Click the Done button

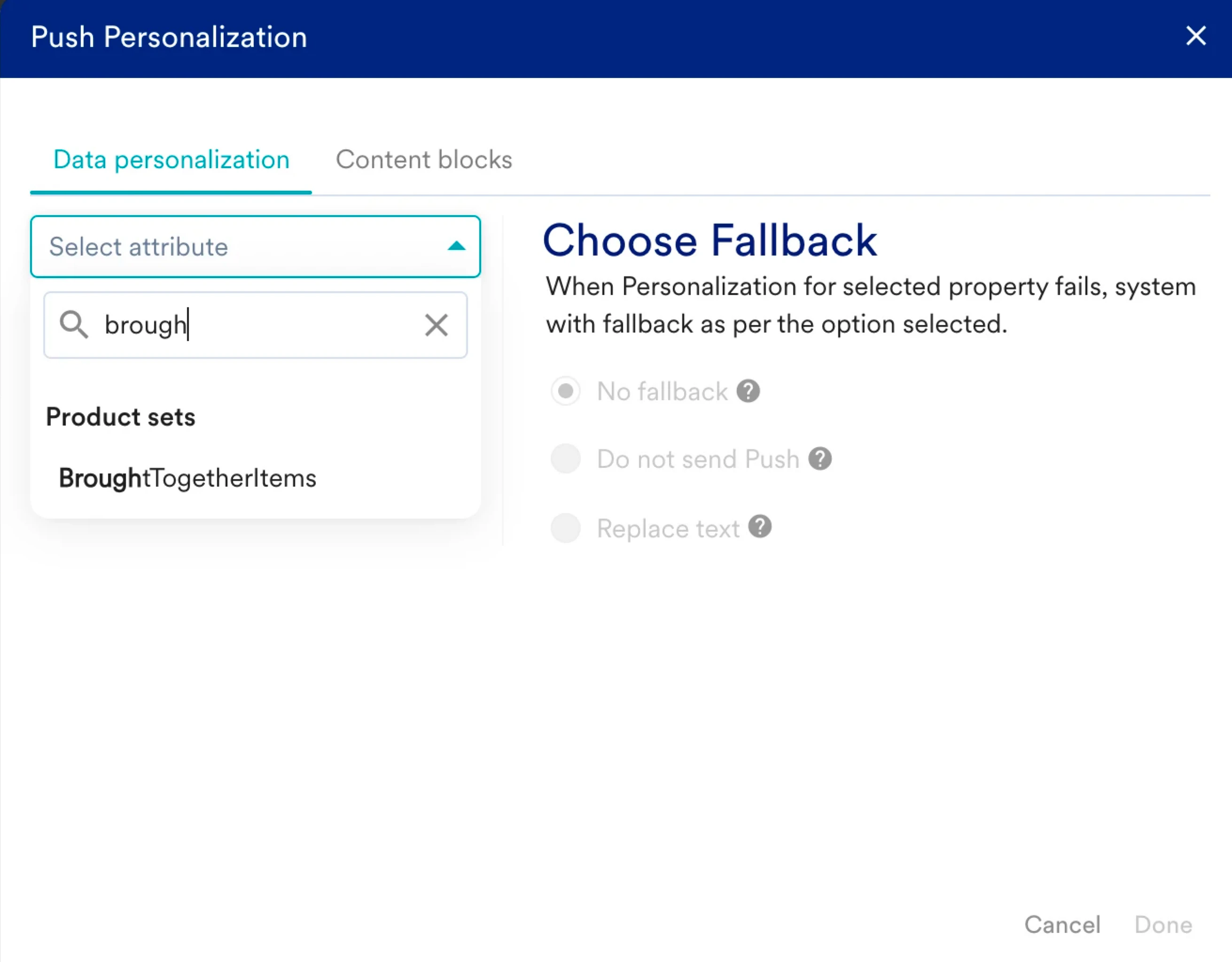(x=1163, y=925)
